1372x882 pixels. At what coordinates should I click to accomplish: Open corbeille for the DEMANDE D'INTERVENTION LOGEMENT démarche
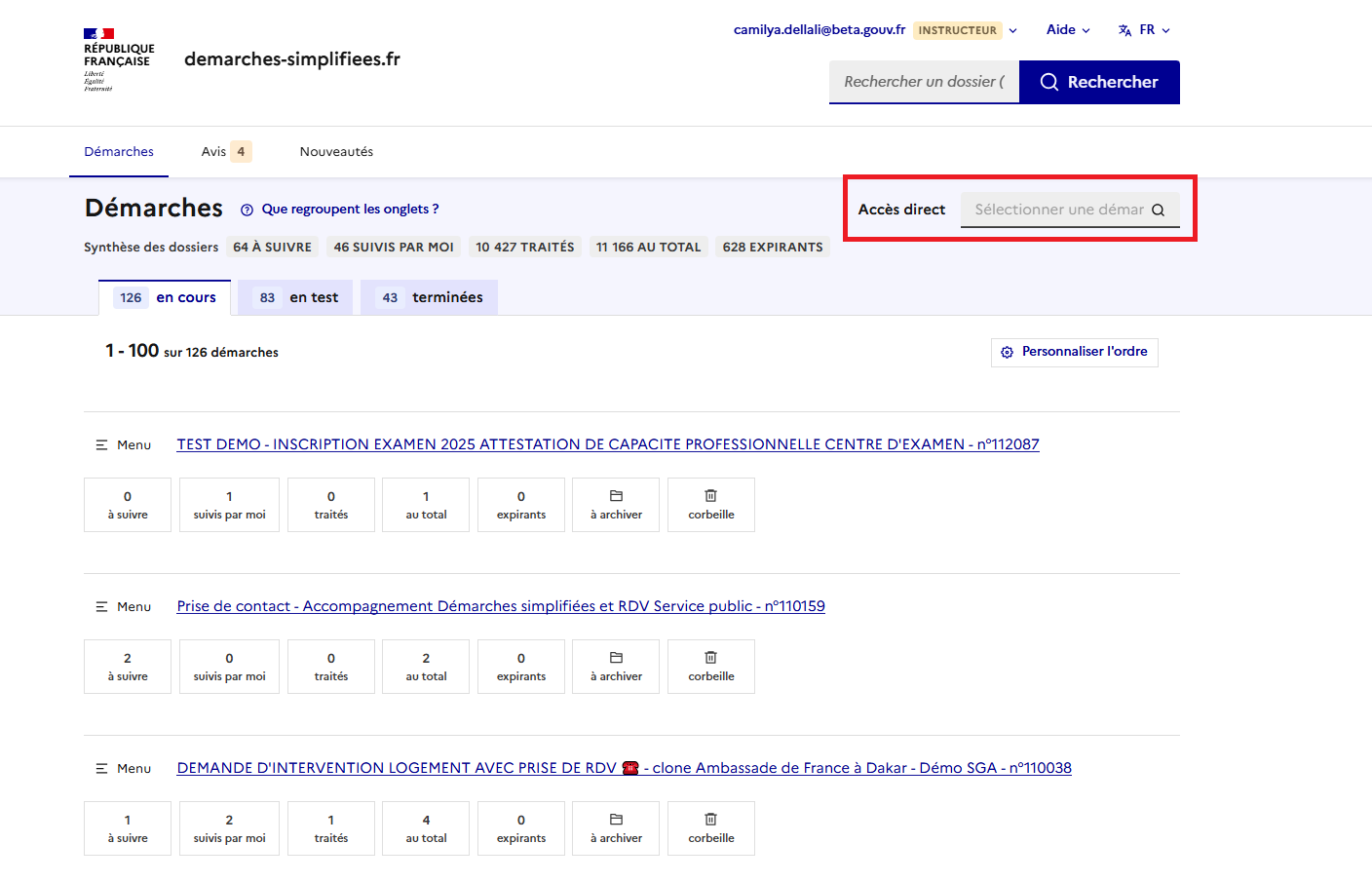coord(710,828)
